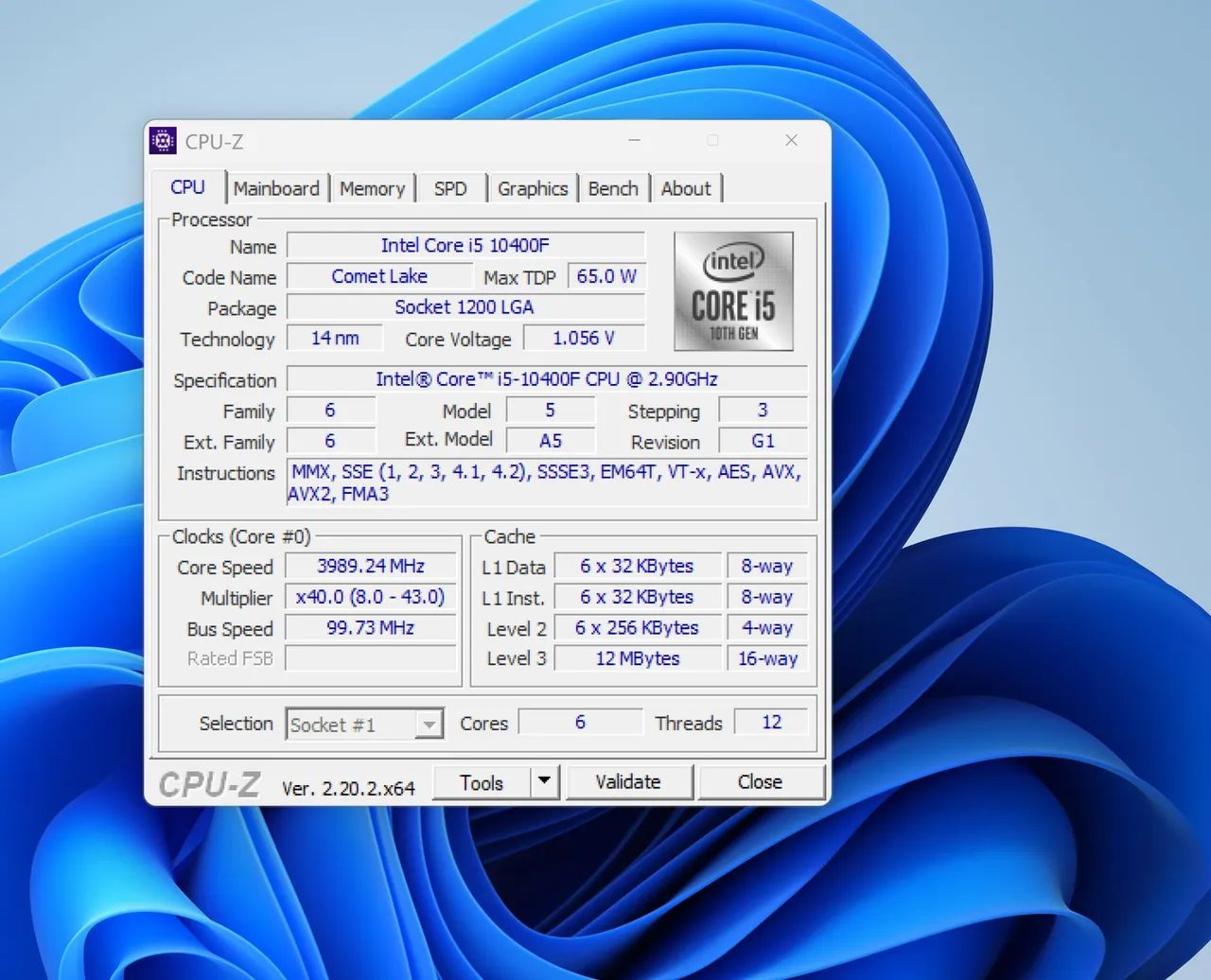Image resolution: width=1211 pixels, height=980 pixels.
Task: Switch to the Mainboard tab
Action: [276, 188]
